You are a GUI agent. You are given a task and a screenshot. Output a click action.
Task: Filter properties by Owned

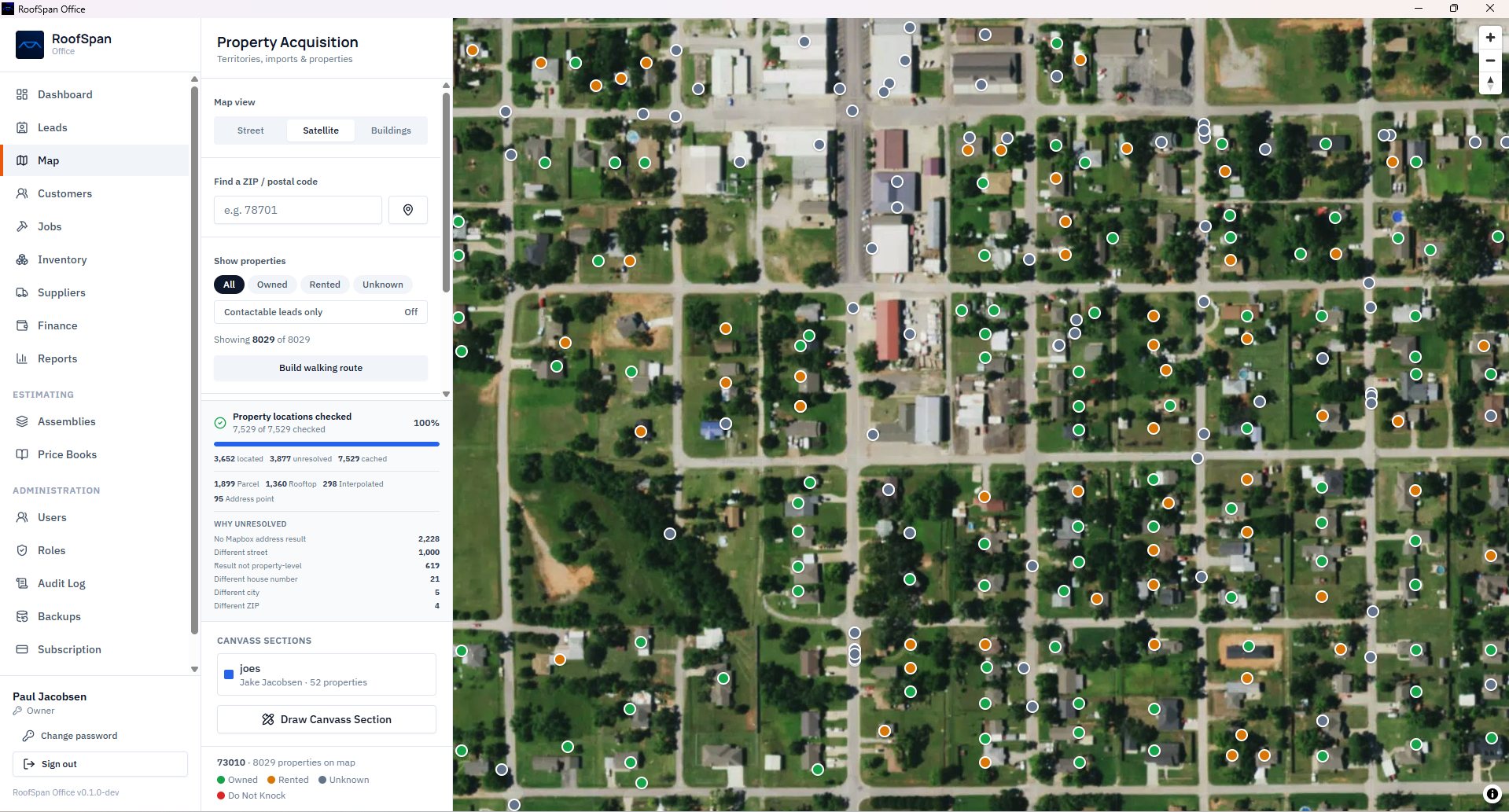(x=272, y=285)
